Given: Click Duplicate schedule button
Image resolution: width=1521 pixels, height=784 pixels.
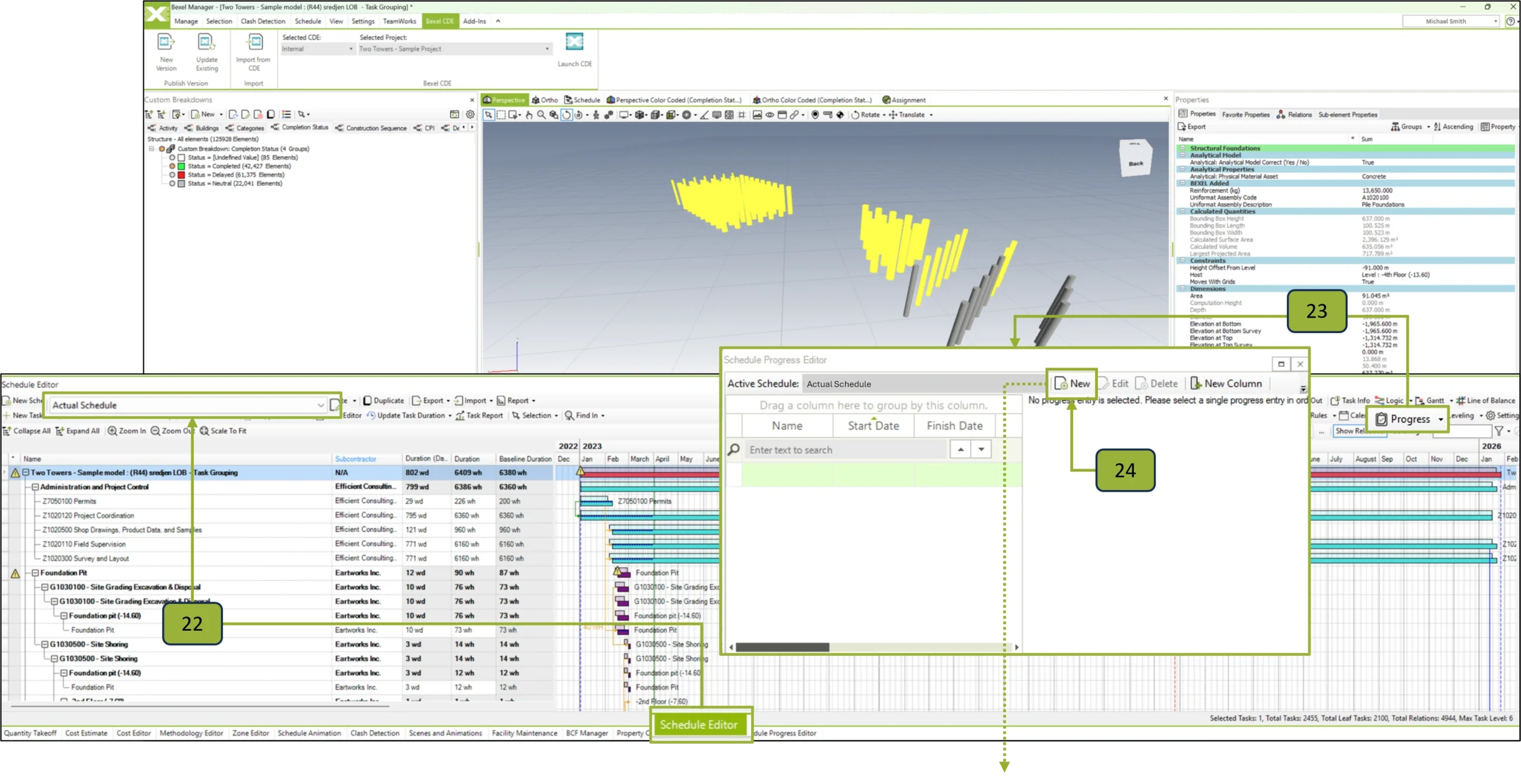Looking at the screenshot, I should (383, 400).
